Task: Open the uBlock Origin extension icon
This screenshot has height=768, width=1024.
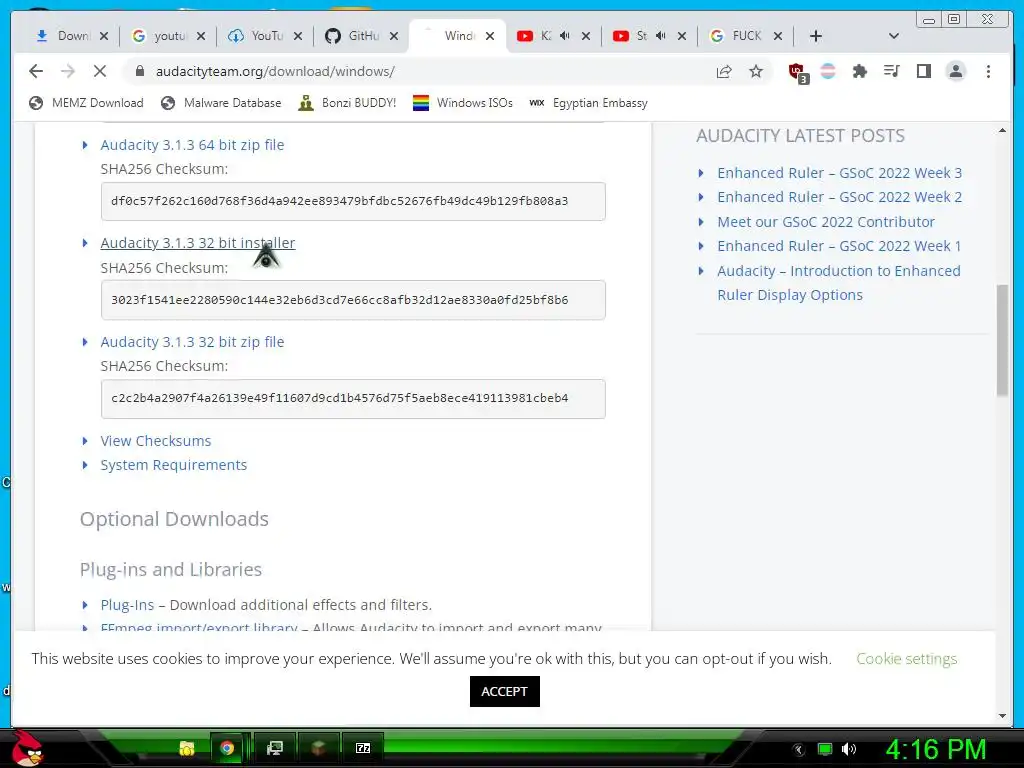Action: 797,72
